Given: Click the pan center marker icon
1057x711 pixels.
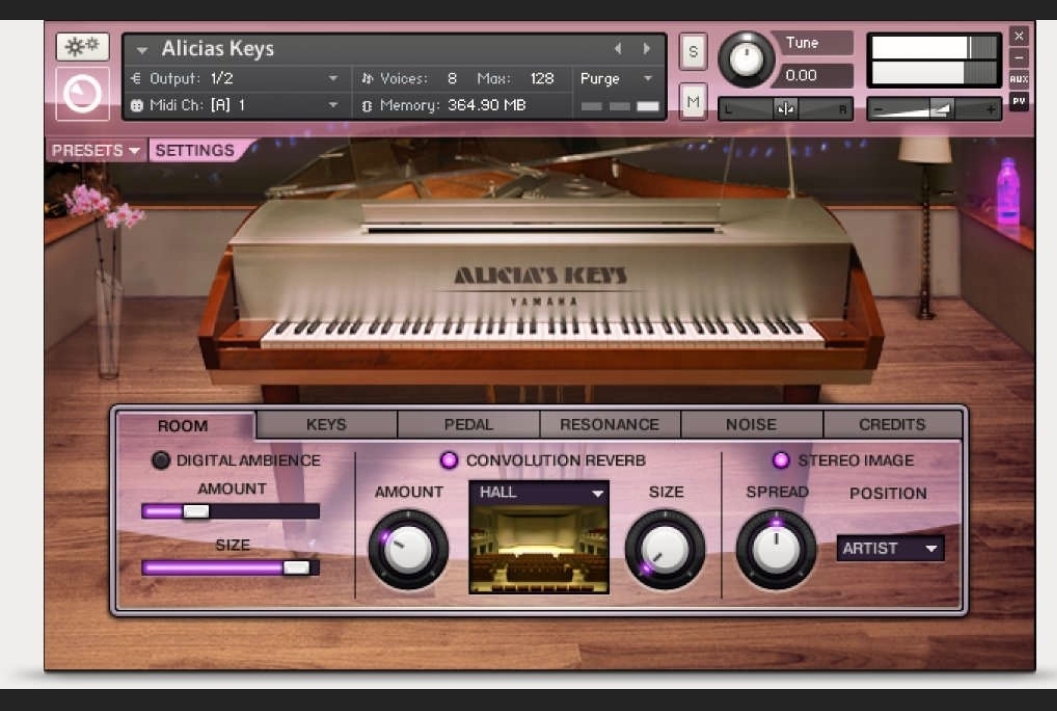Looking at the screenshot, I should coord(785,109).
